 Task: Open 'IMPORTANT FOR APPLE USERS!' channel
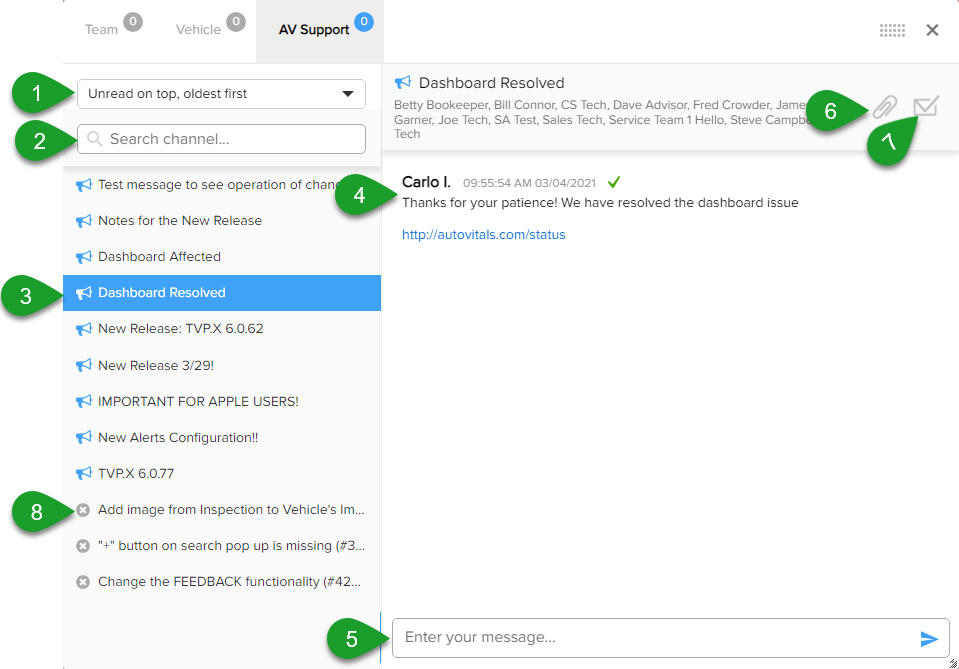click(221, 402)
